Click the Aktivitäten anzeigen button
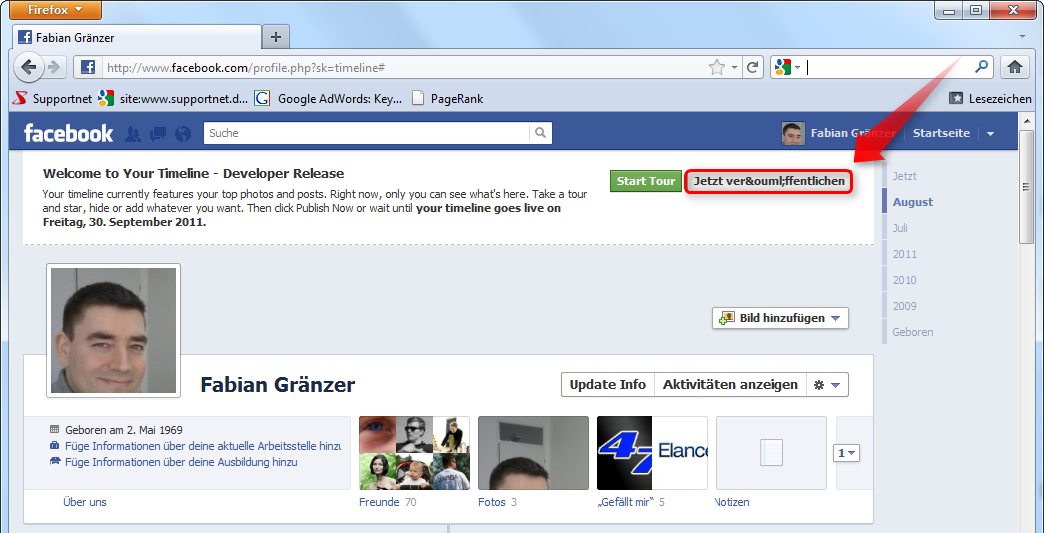Viewport: 1044px width, 533px height. tap(730, 385)
